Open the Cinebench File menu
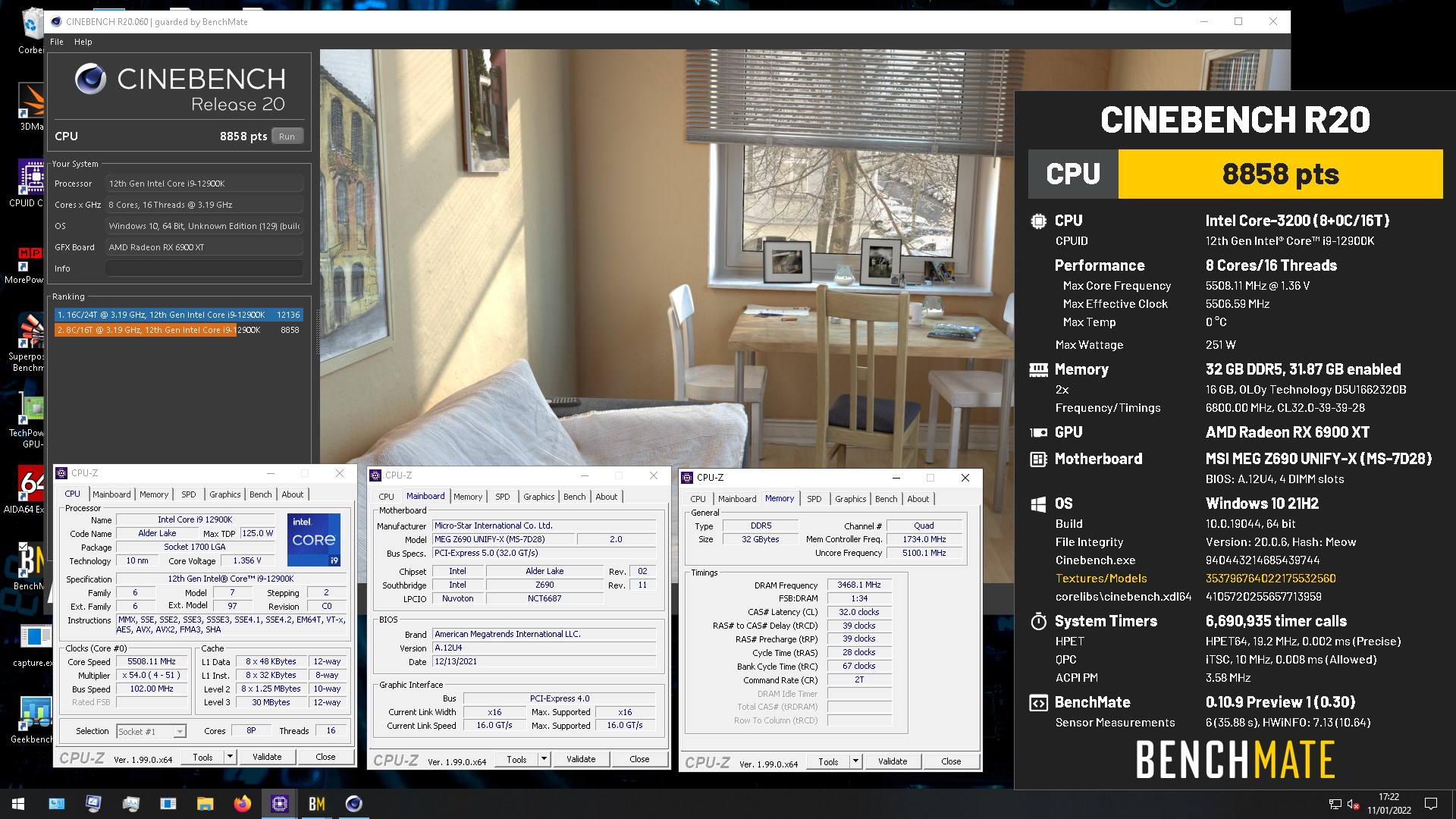The width and height of the screenshot is (1456, 819). [x=57, y=42]
